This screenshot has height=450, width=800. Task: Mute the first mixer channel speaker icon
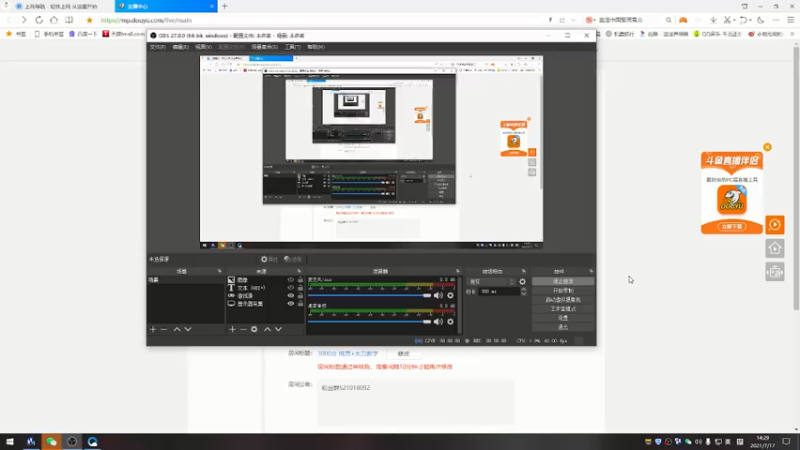pyautogui.click(x=438, y=295)
